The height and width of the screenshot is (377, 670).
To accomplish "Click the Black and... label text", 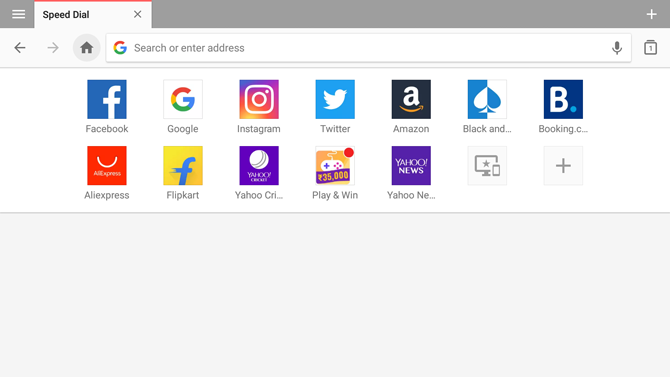I will [487, 129].
